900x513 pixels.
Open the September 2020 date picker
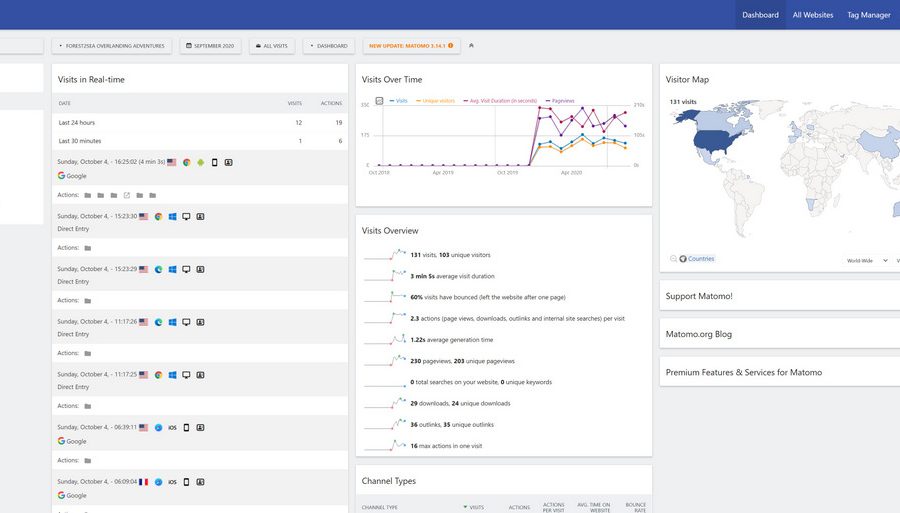pos(210,46)
